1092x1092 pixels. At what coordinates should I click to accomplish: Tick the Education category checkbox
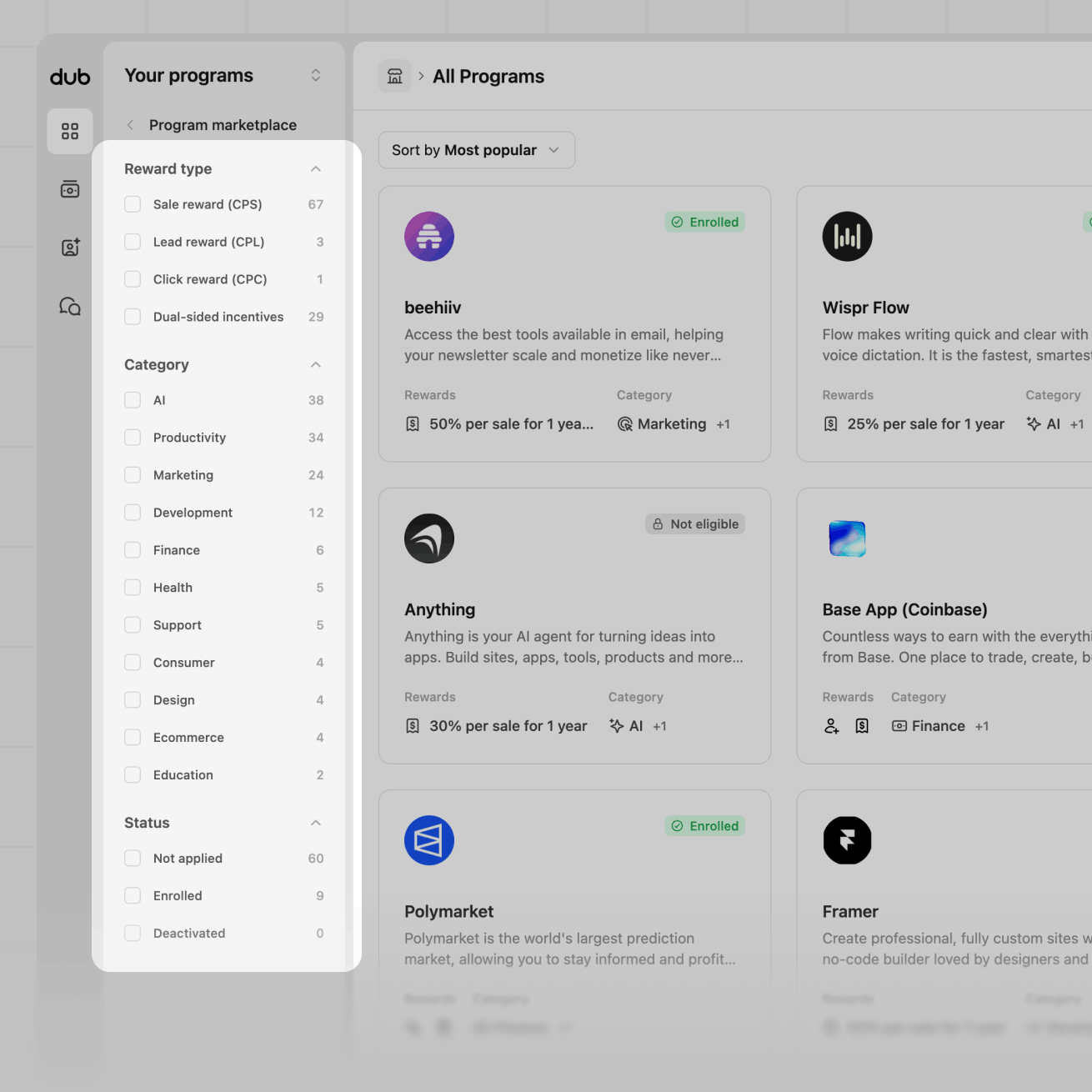click(x=133, y=775)
